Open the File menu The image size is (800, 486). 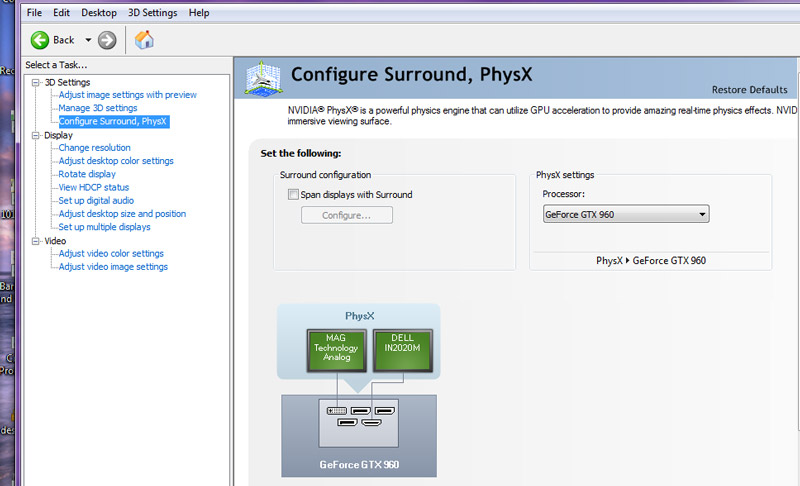click(34, 13)
